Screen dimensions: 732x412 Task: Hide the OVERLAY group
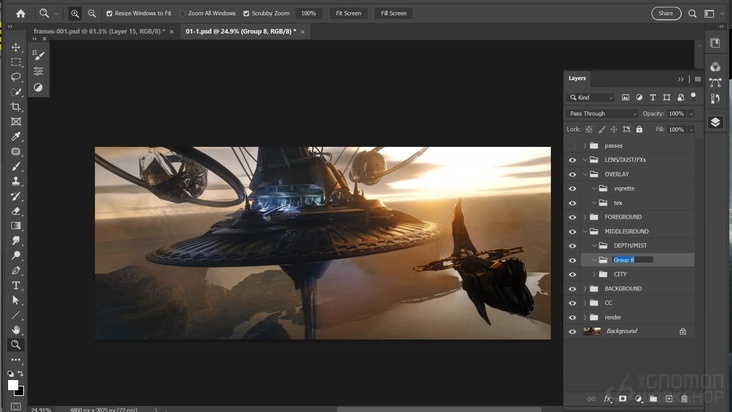click(x=572, y=174)
